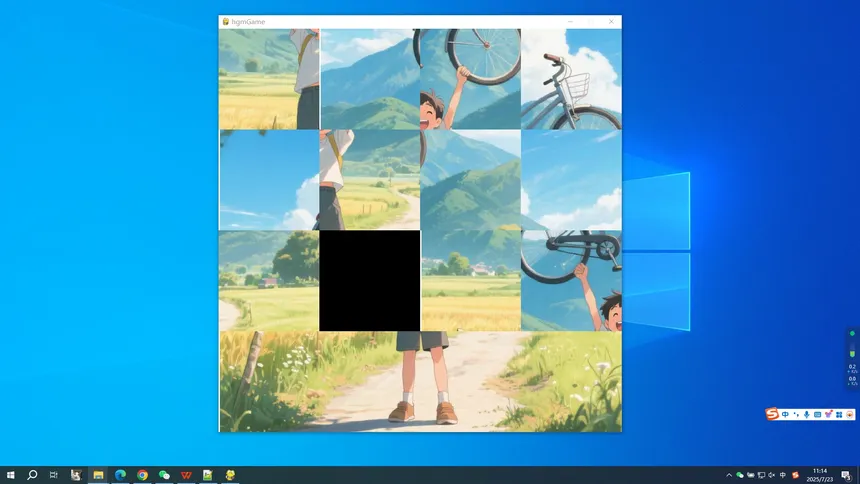Click Sogou icon in system tray
This screenshot has height=484, width=860.
point(795,475)
